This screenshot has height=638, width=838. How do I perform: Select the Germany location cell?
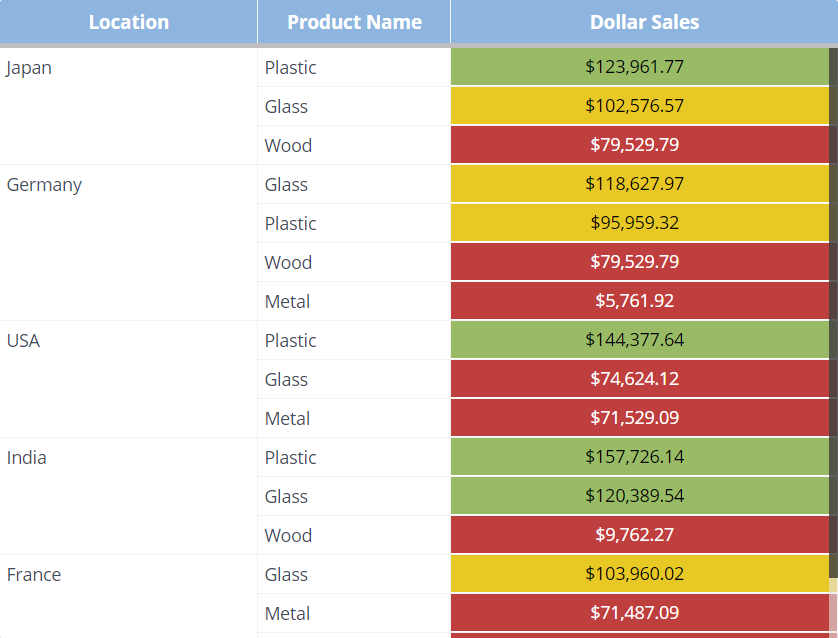coord(128,243)
